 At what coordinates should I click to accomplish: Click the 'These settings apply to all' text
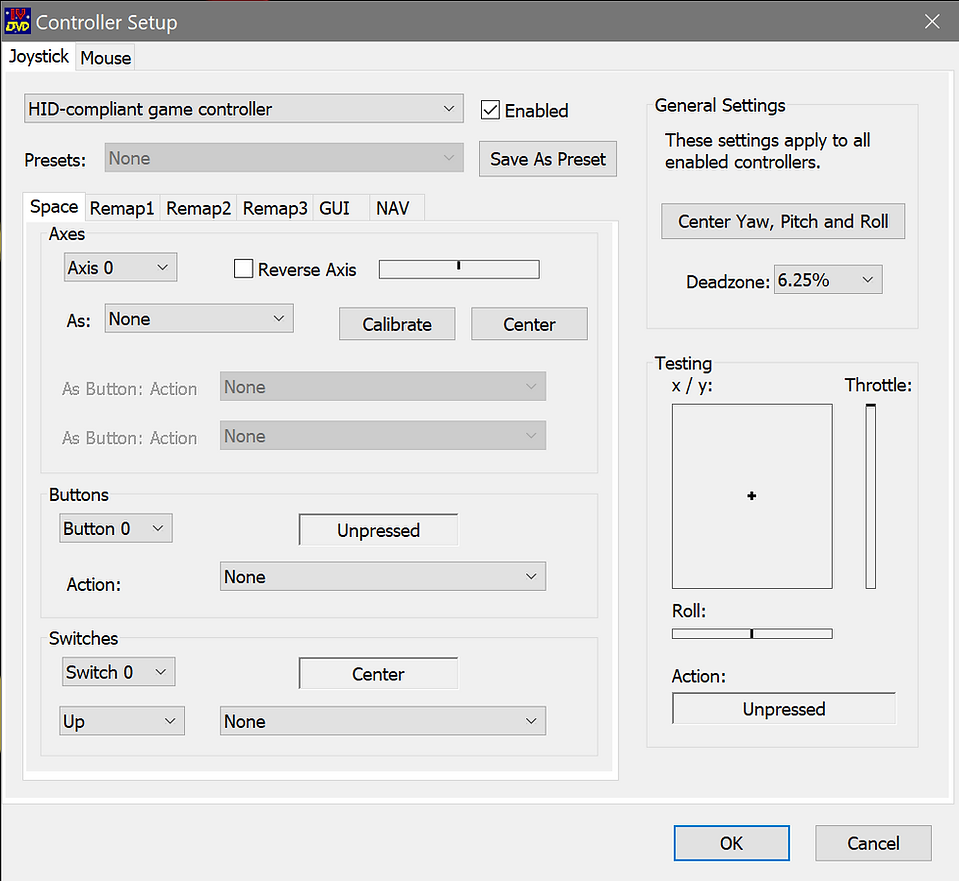(x=768, y=140)
